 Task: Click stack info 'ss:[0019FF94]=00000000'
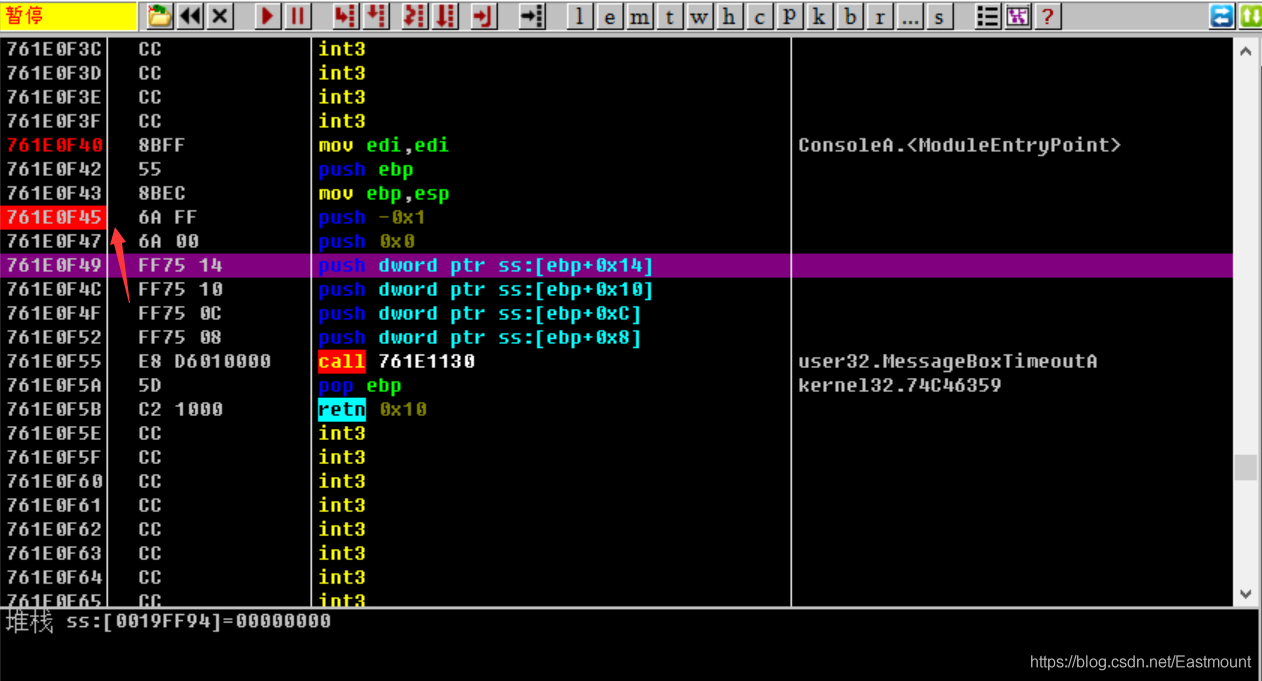pyautogui.click(x=198, y=621)
